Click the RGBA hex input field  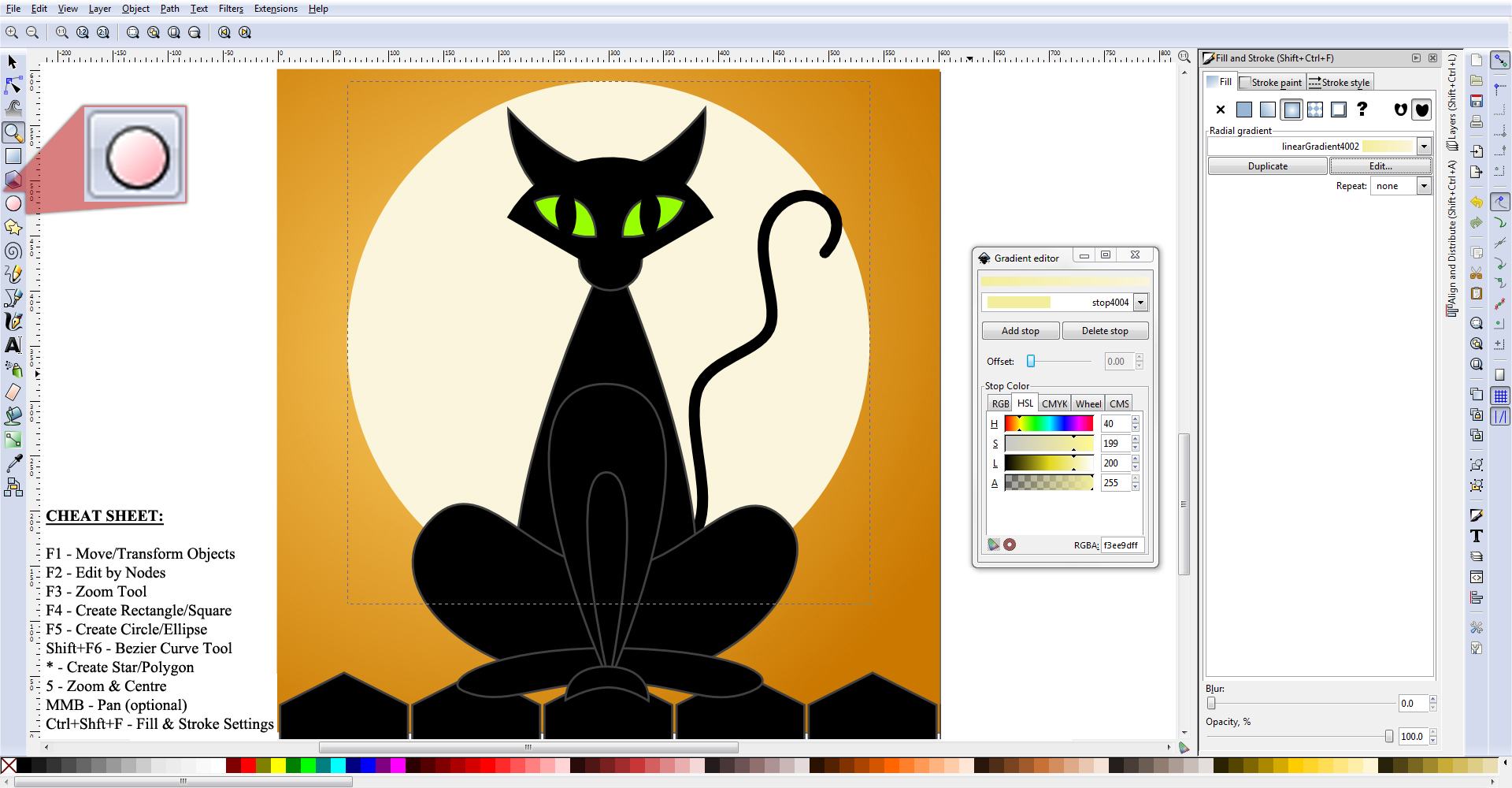point(1121,545)
